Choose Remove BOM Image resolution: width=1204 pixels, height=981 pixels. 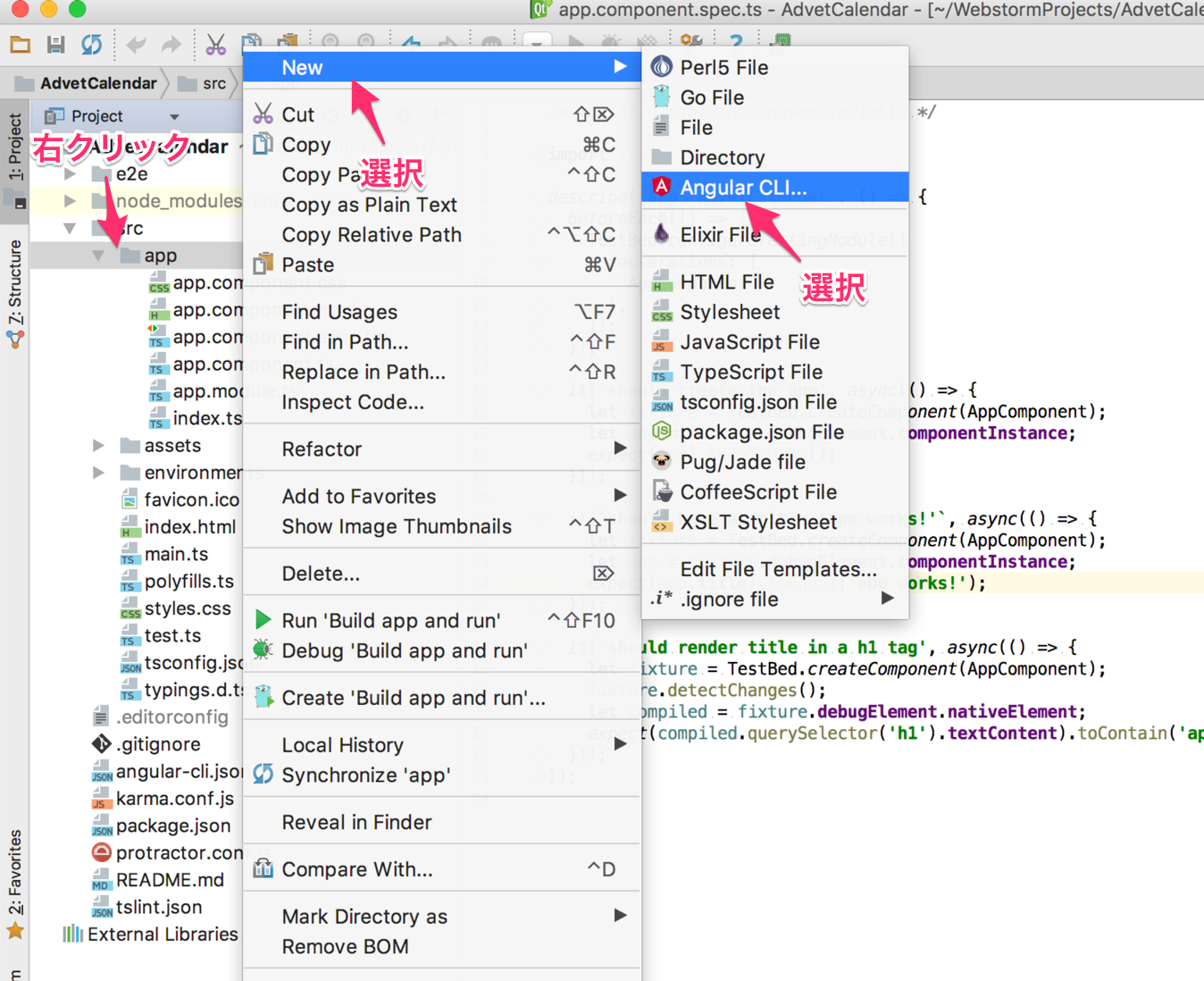(442, 946)
